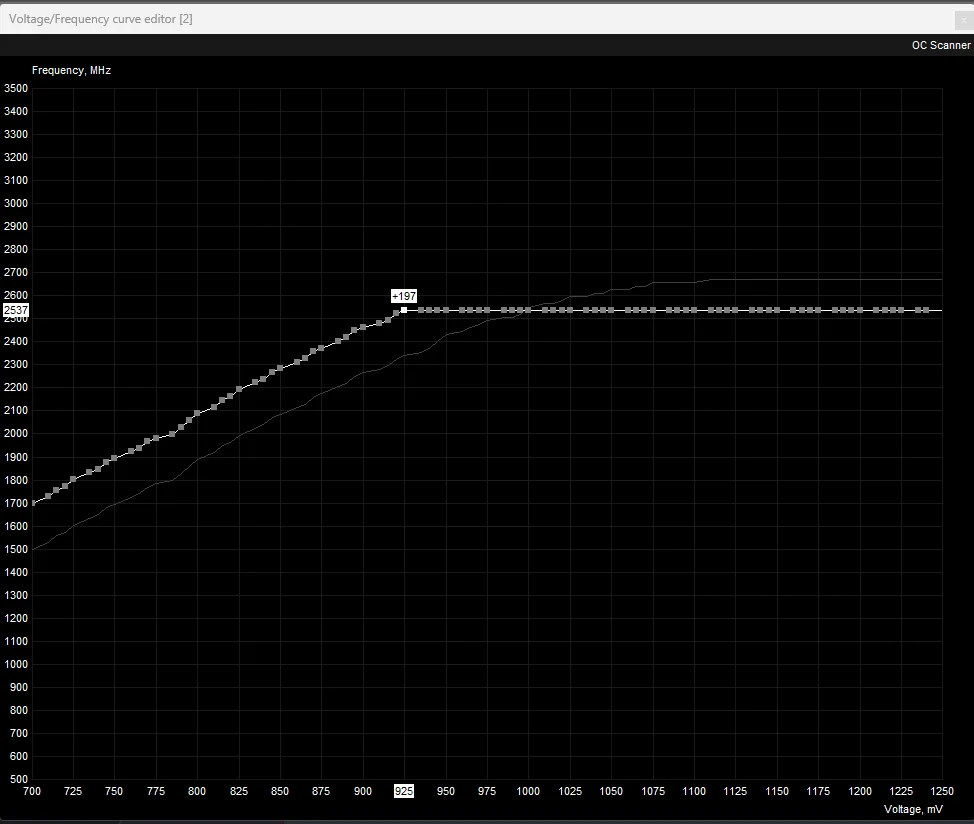The image size is (974, 824).
Task: Click the 1250 voltage axis label
Action: pos(942,791)
